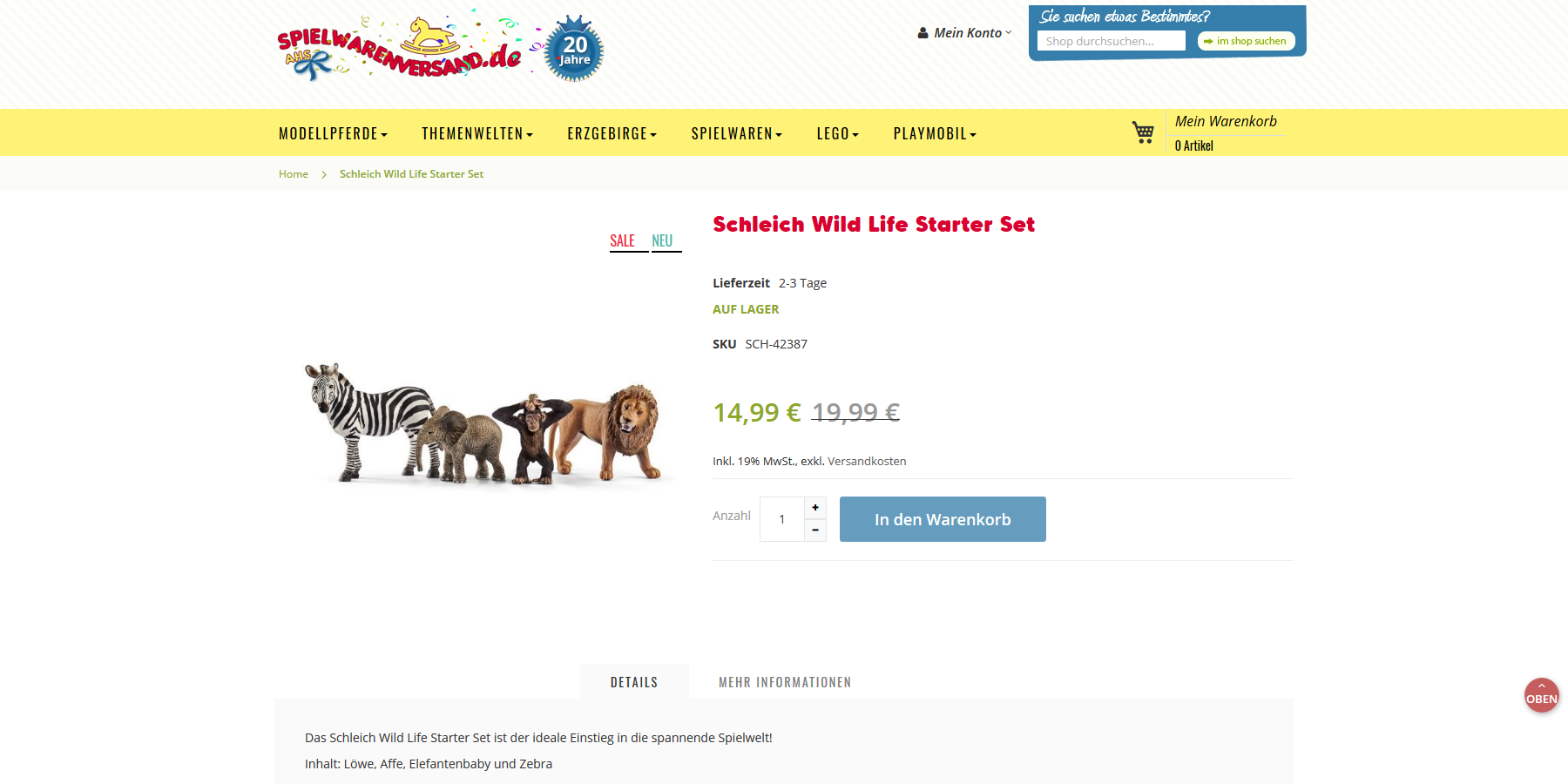
Task: Add product with In den Warenkorb
Action: (943, 519)
